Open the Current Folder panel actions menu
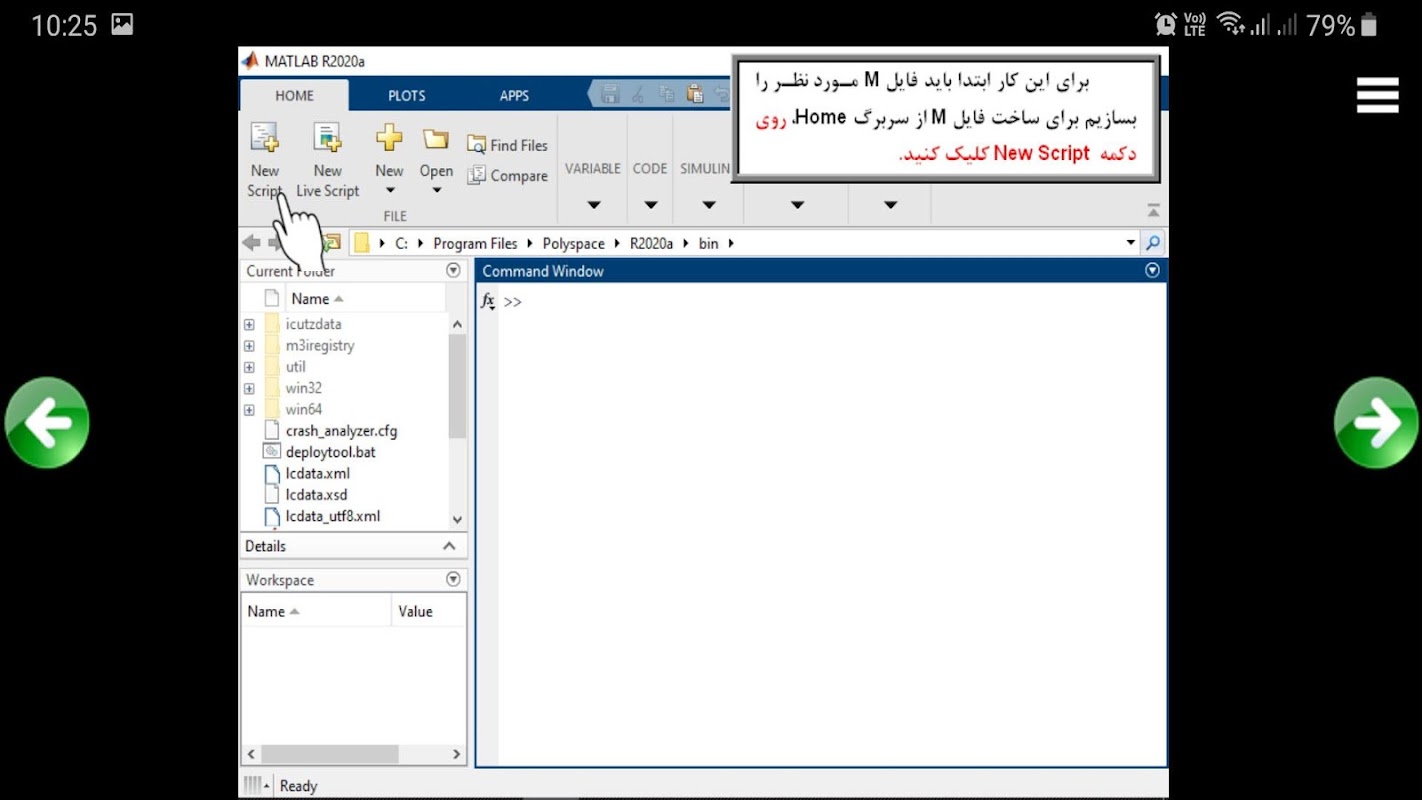1422x800 pixels. [x=454, y=271]
